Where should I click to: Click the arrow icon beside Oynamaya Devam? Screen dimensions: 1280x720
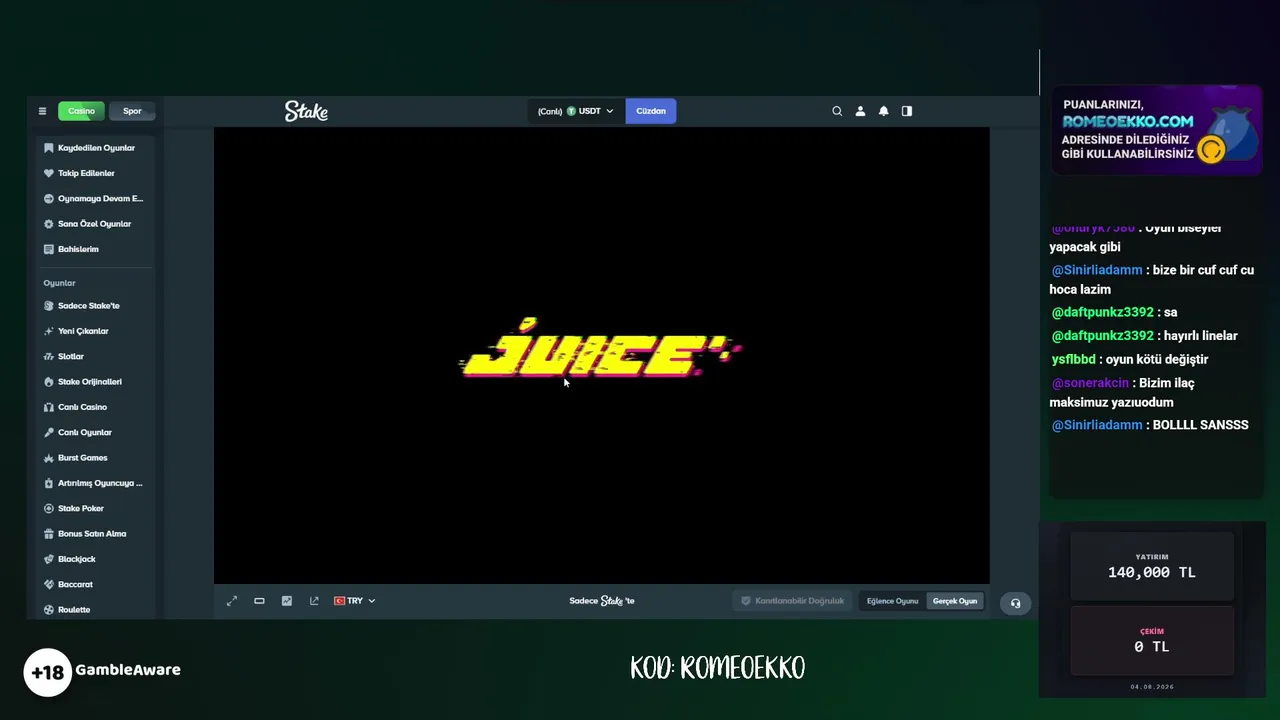tap(49, 198)
